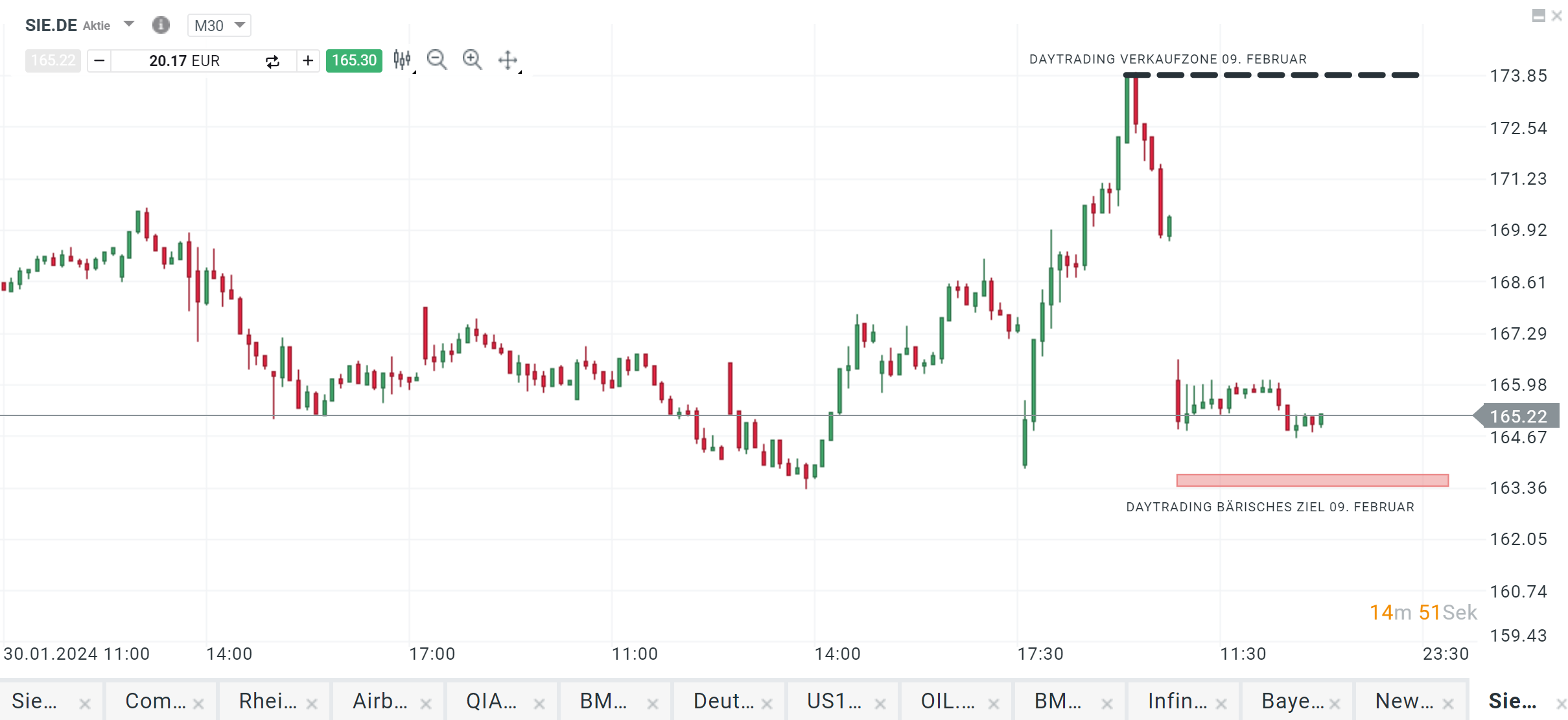Screen dimensions: 1568x720
Task: Switch to the Airb... chart tab
Action: coord(380,701)
